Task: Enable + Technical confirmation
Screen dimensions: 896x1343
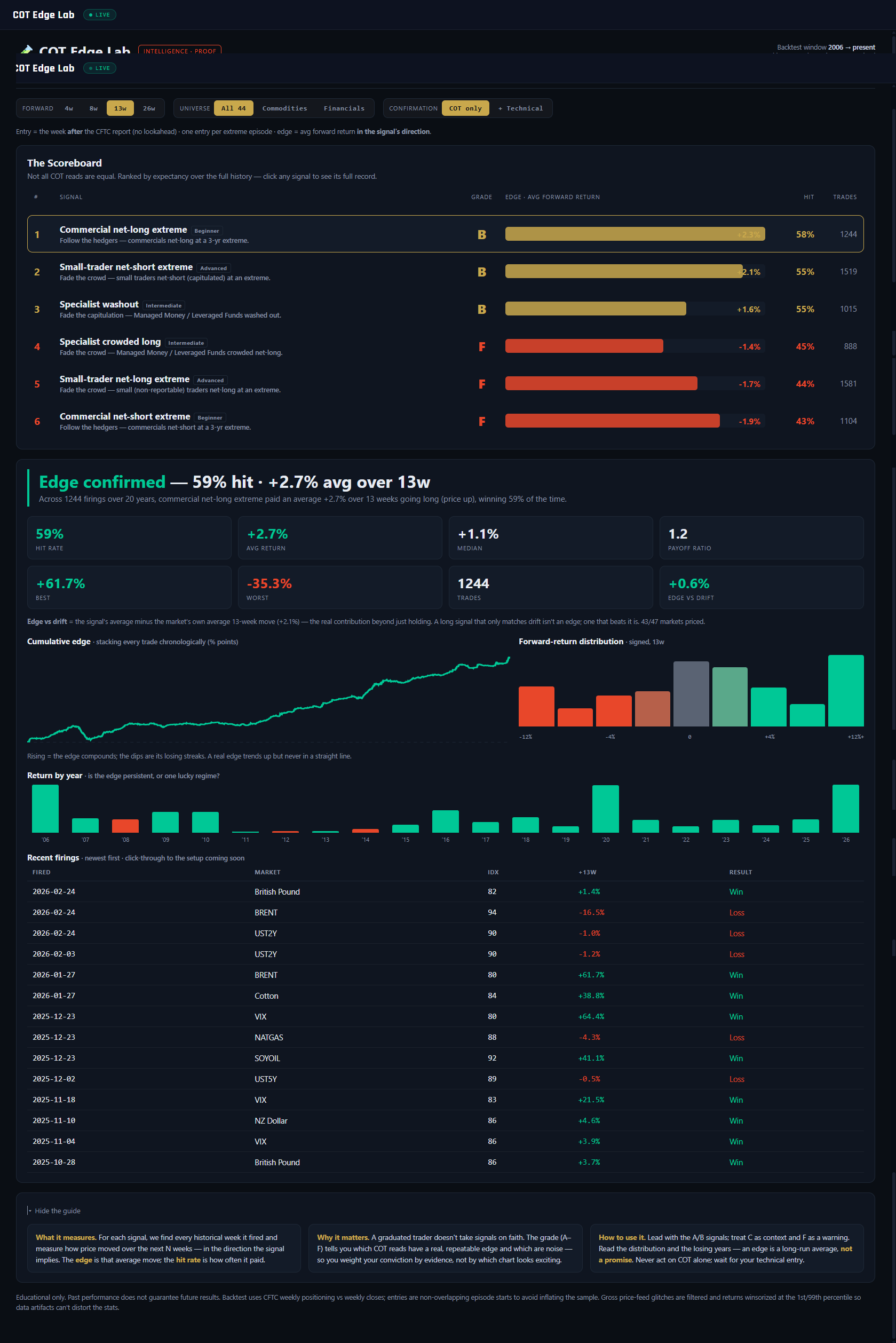Action: [520, 108]
